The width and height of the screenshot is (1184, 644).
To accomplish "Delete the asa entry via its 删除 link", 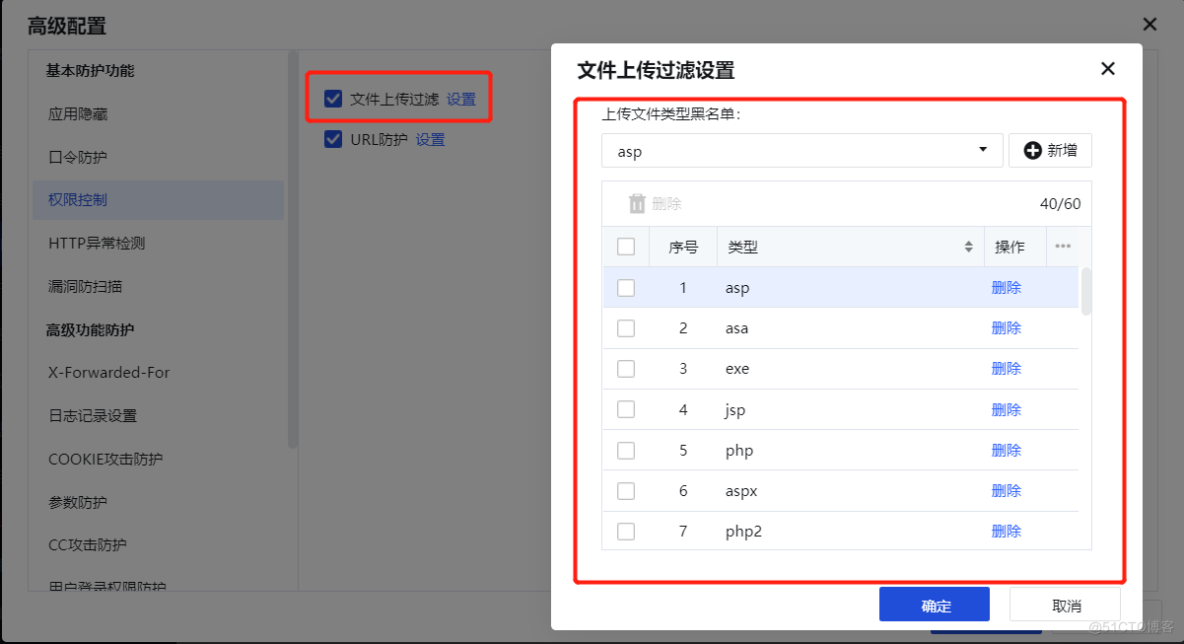I will 1006,327.
